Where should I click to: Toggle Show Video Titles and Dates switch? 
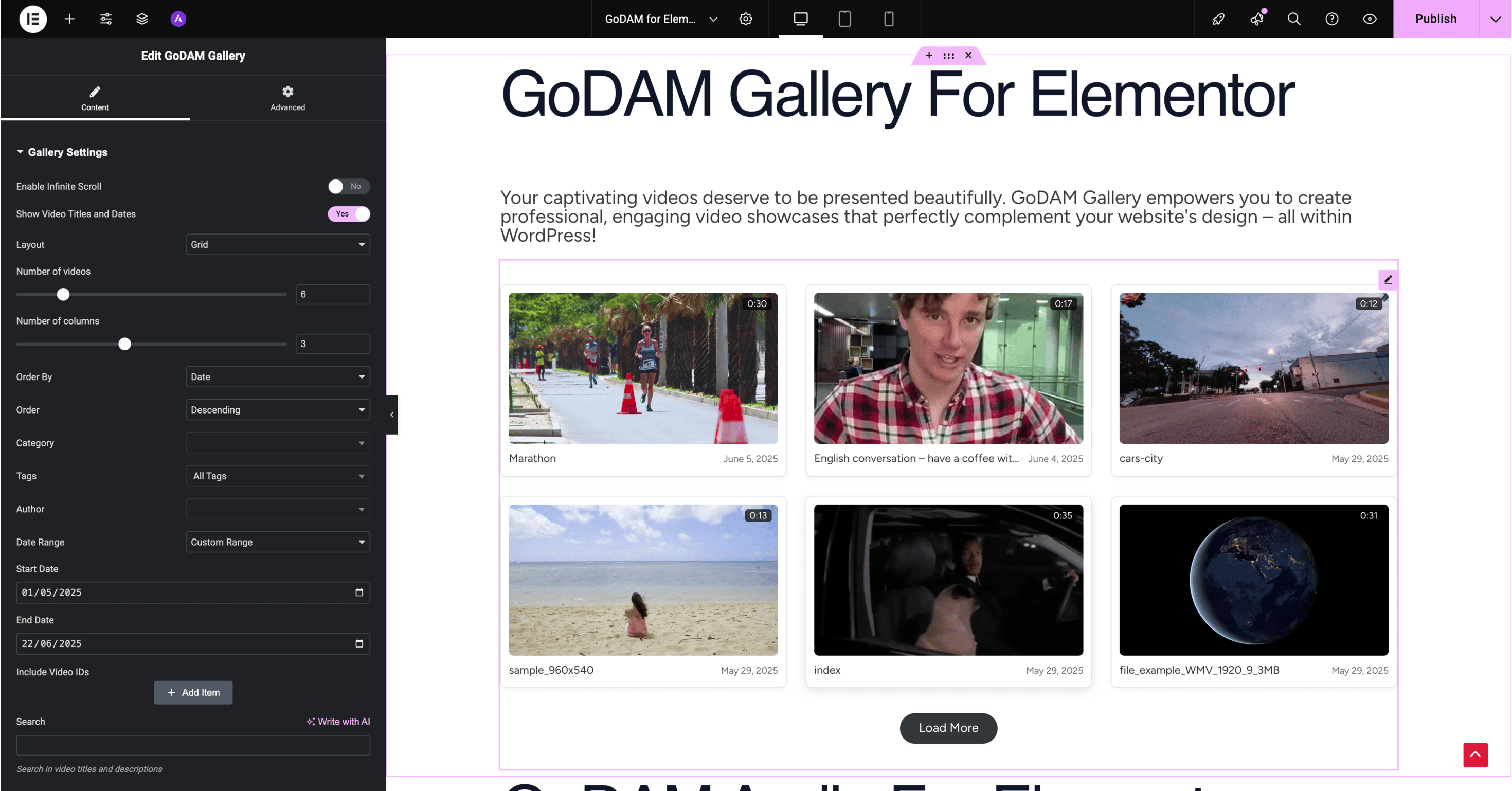349,213
